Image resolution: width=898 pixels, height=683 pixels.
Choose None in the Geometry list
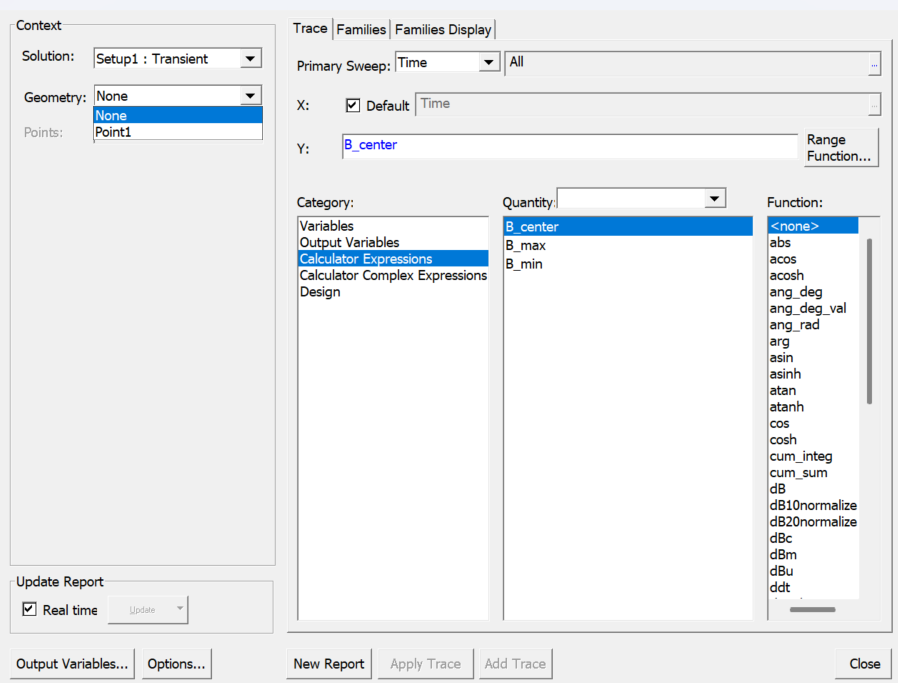pos(111,115)
